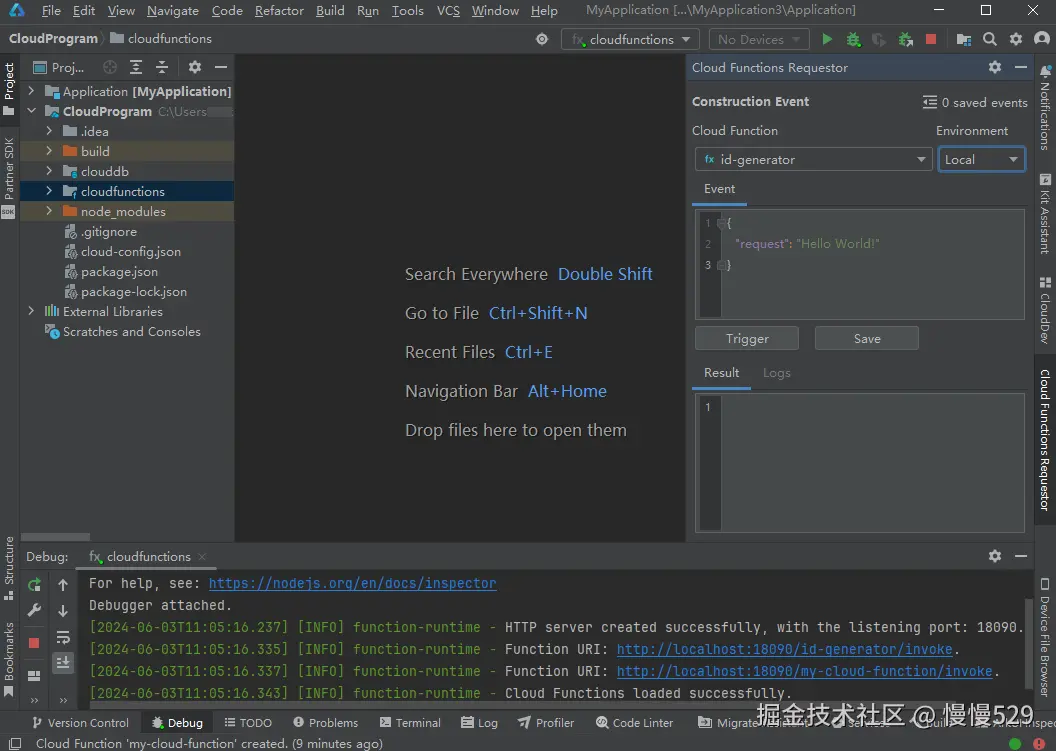This screenshot has height=751, width=1056.
Task: Open account avatar icon in toolbar
Action: click(1041, 39)
